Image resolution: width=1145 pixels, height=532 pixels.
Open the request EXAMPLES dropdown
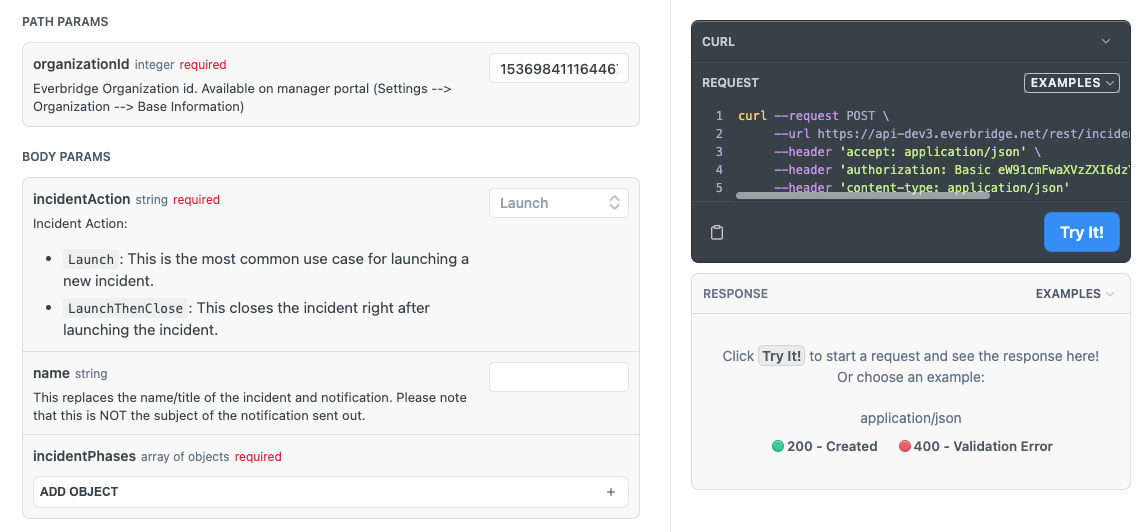pos(1071,83)
